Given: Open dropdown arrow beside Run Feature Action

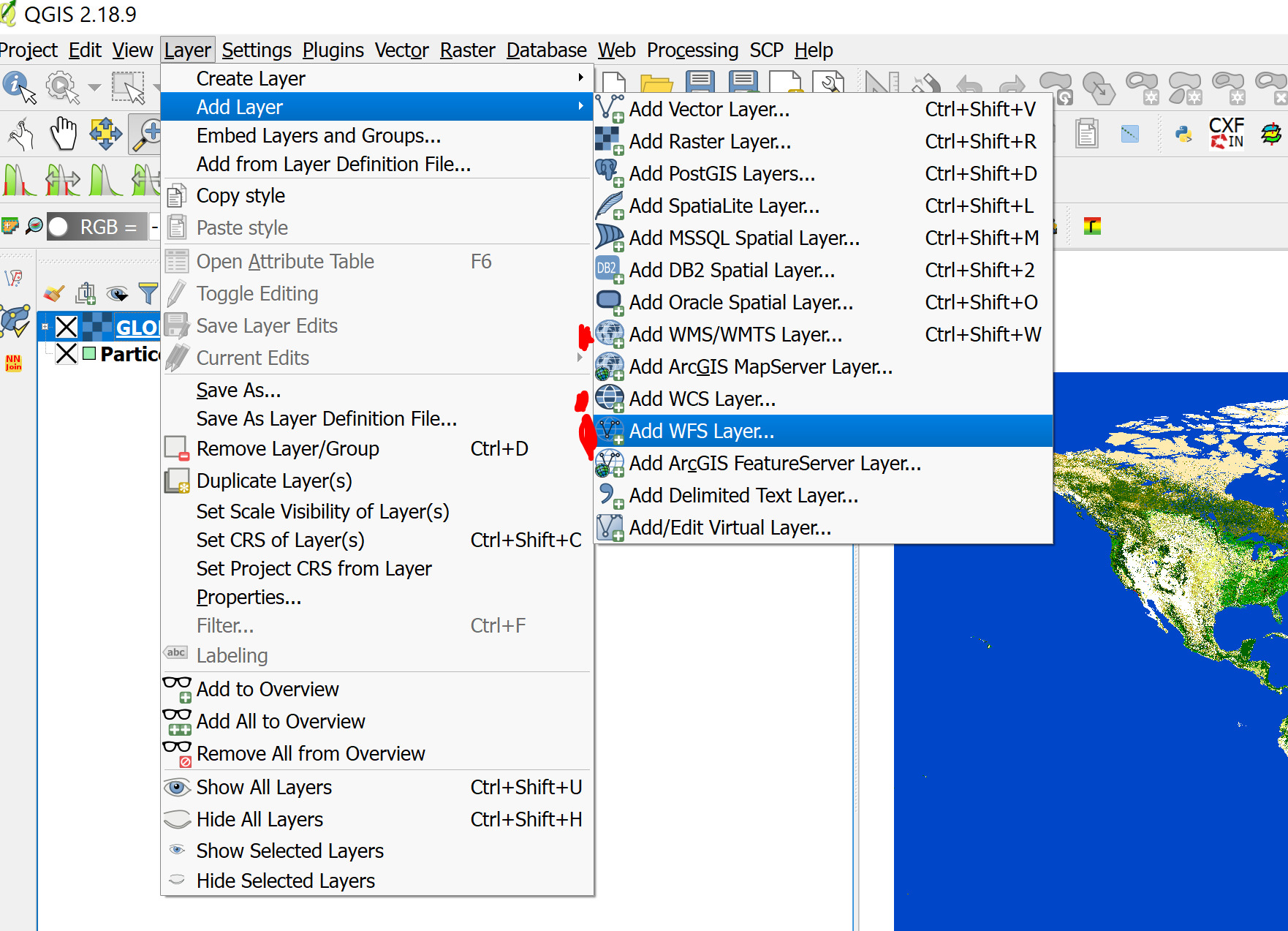Looking at the screenshot, I should pos(94,87).
